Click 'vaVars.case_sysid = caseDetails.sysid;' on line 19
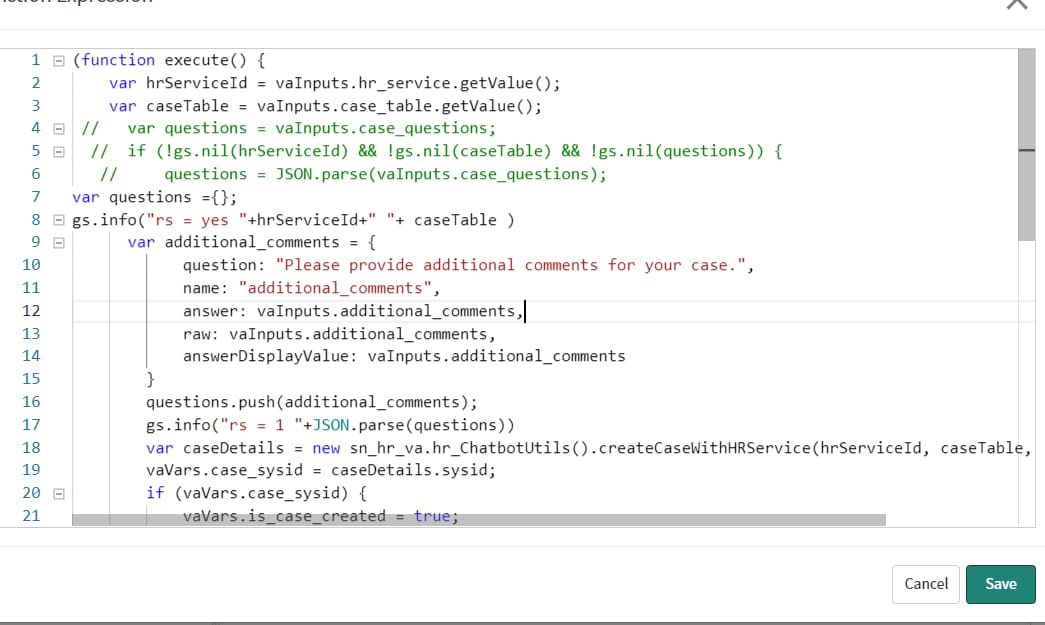Image resolution: width=1045 pixels, height=625 pixels. [321, 470]
